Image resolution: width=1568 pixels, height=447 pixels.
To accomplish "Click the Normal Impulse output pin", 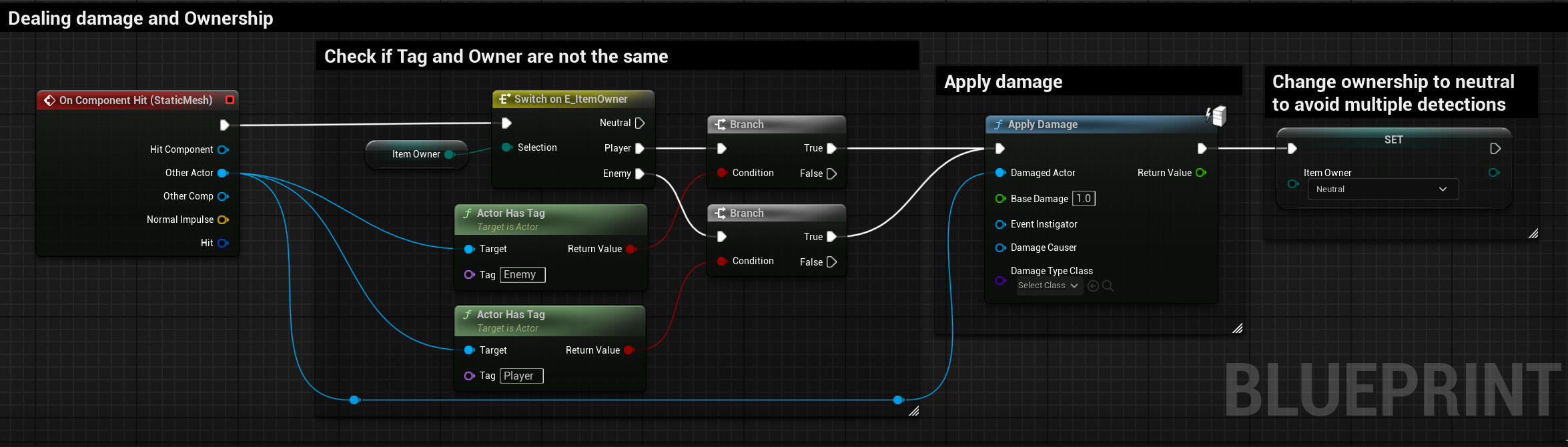I will coord(223,220).
